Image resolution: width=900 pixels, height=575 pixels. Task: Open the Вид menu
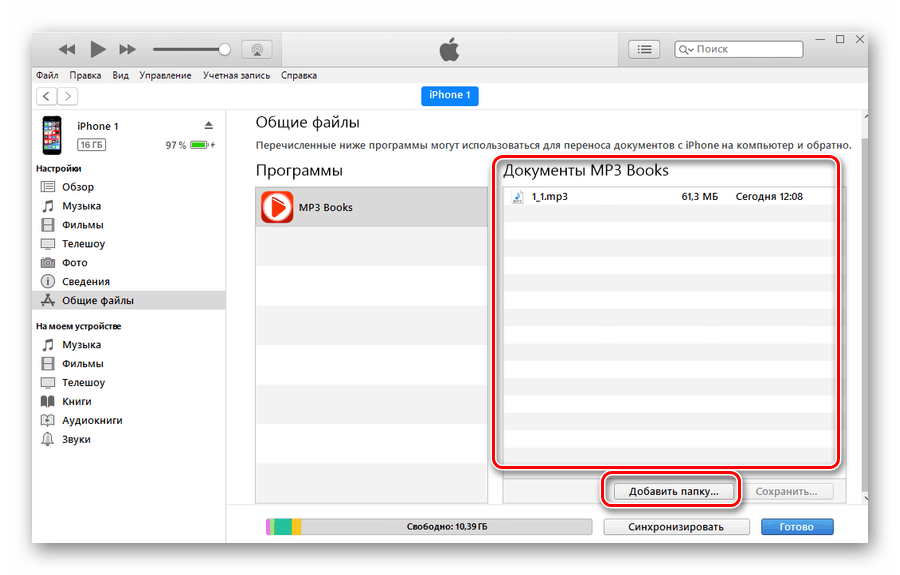tap(121, 75)
